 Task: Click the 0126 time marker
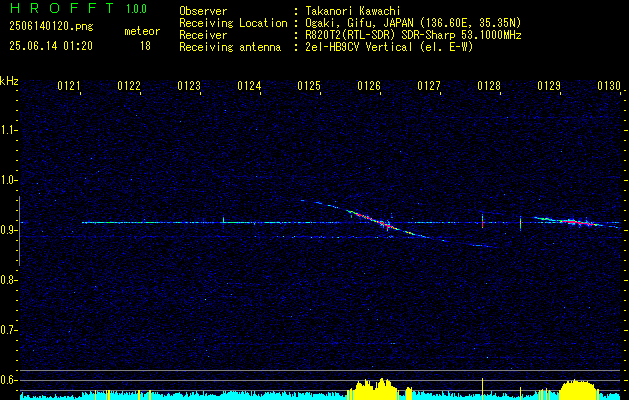(x=369, y=86)
